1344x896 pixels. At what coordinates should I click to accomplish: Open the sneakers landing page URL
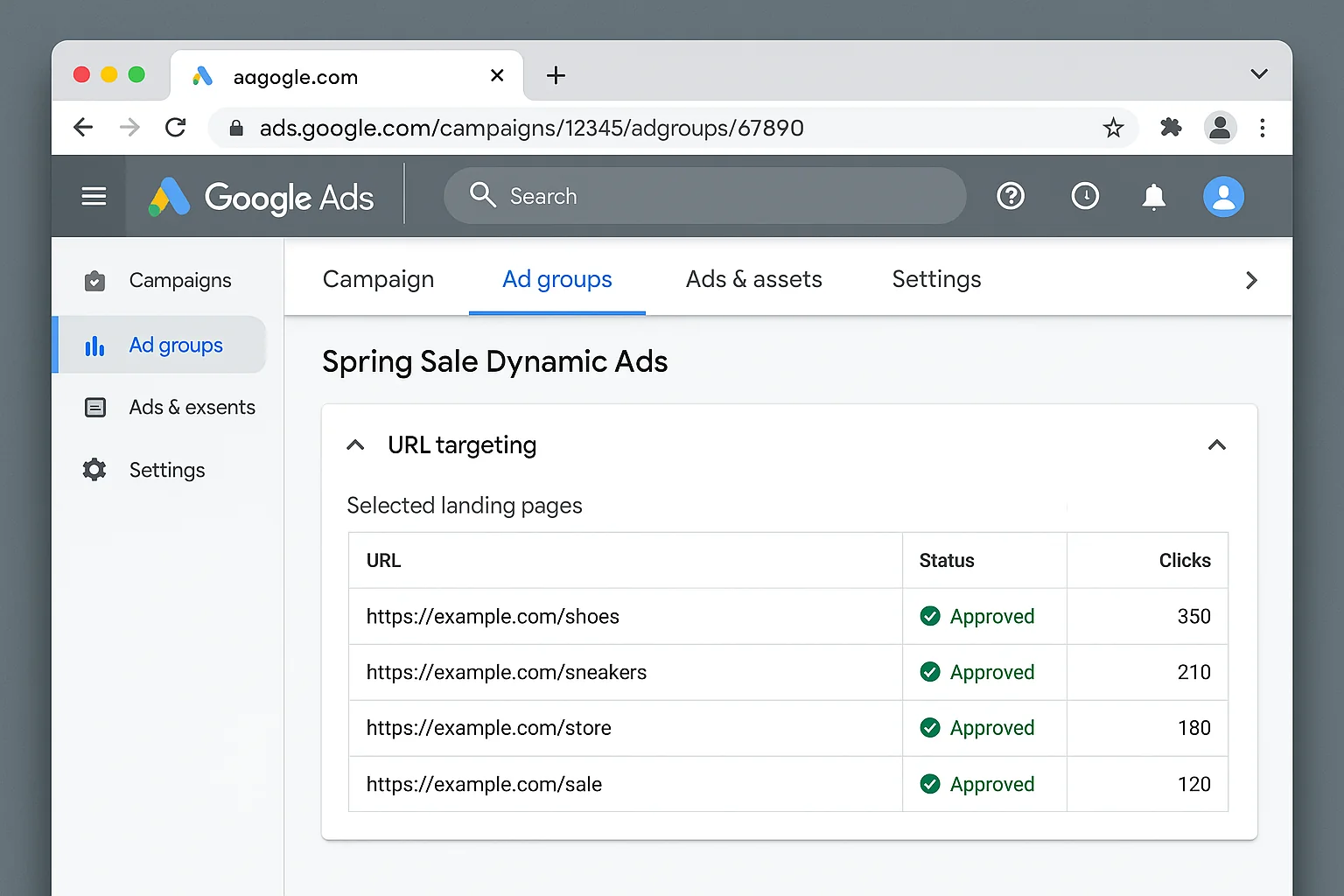point(506,672)
